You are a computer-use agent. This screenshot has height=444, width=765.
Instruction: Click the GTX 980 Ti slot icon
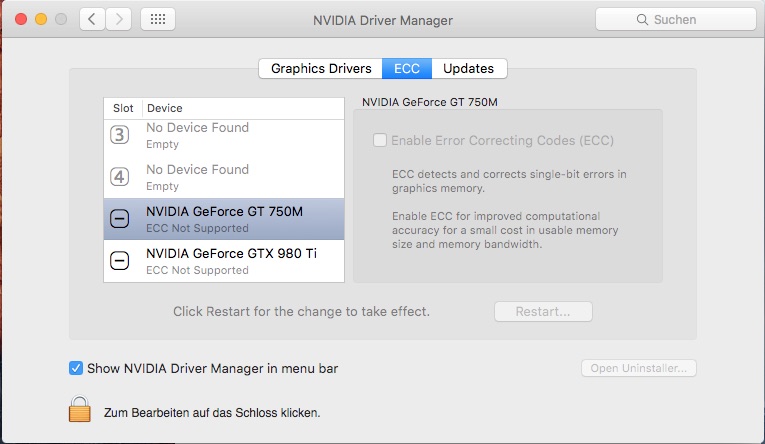pos(120,261)
